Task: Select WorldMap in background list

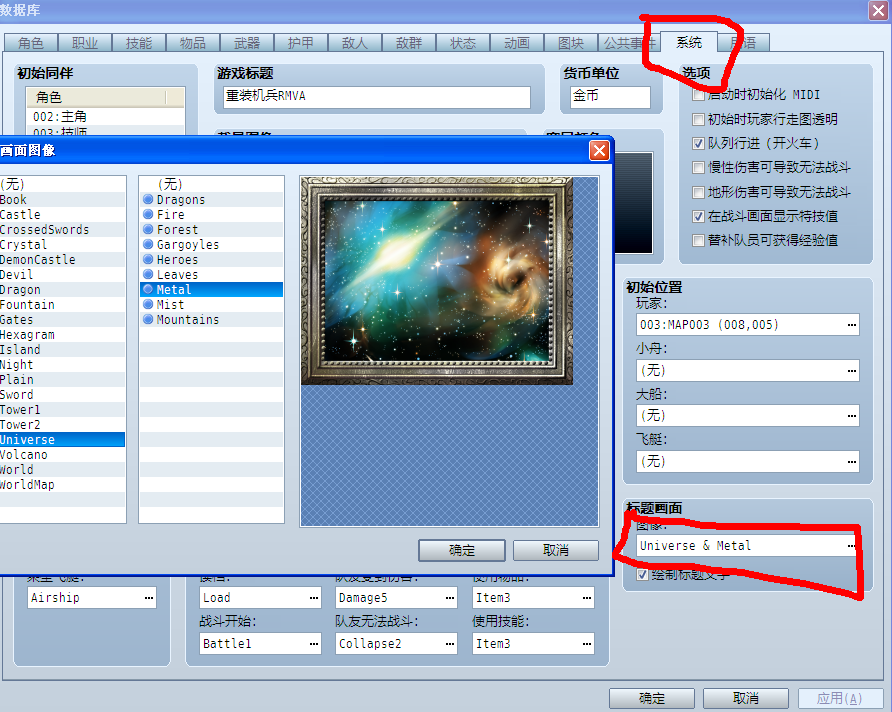Action: [x=63, y=485]
